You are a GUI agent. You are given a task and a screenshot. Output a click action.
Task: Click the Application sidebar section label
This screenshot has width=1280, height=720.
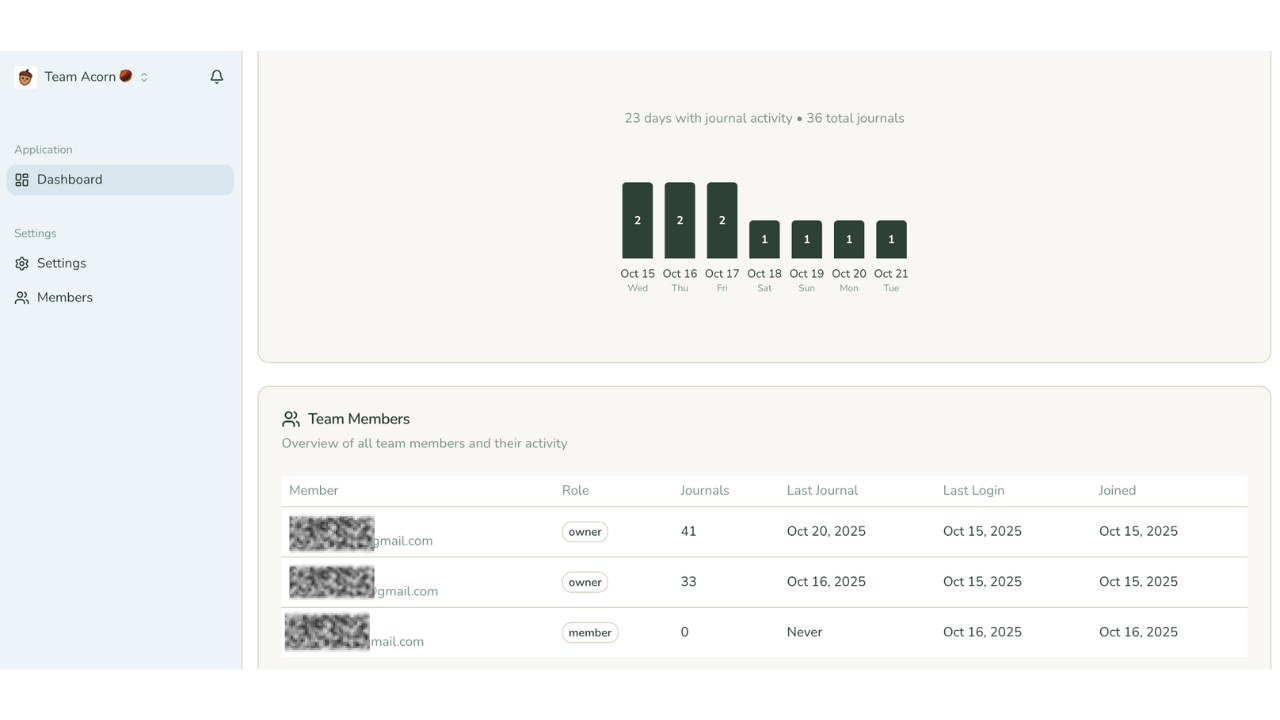pyautogui.click(x=43, y=150)
